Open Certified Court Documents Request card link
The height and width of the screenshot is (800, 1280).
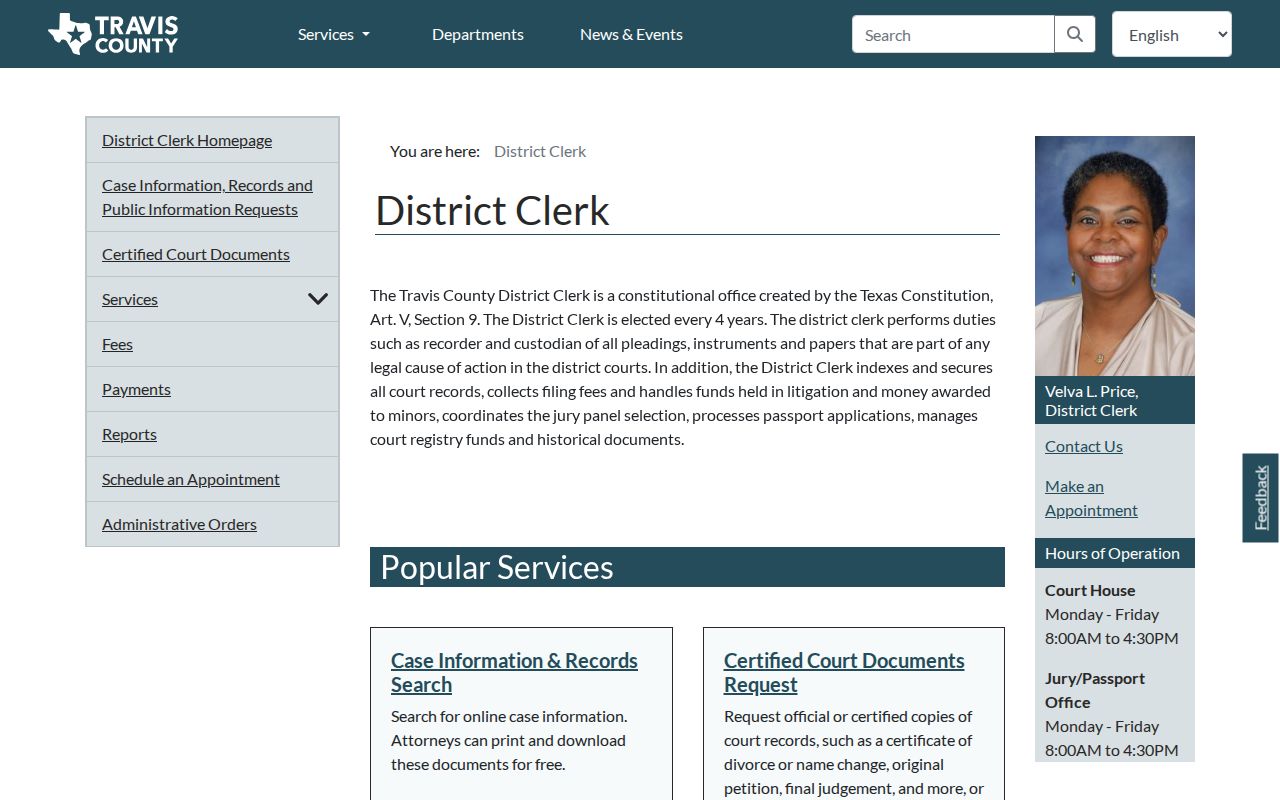(x=844, y=672)
